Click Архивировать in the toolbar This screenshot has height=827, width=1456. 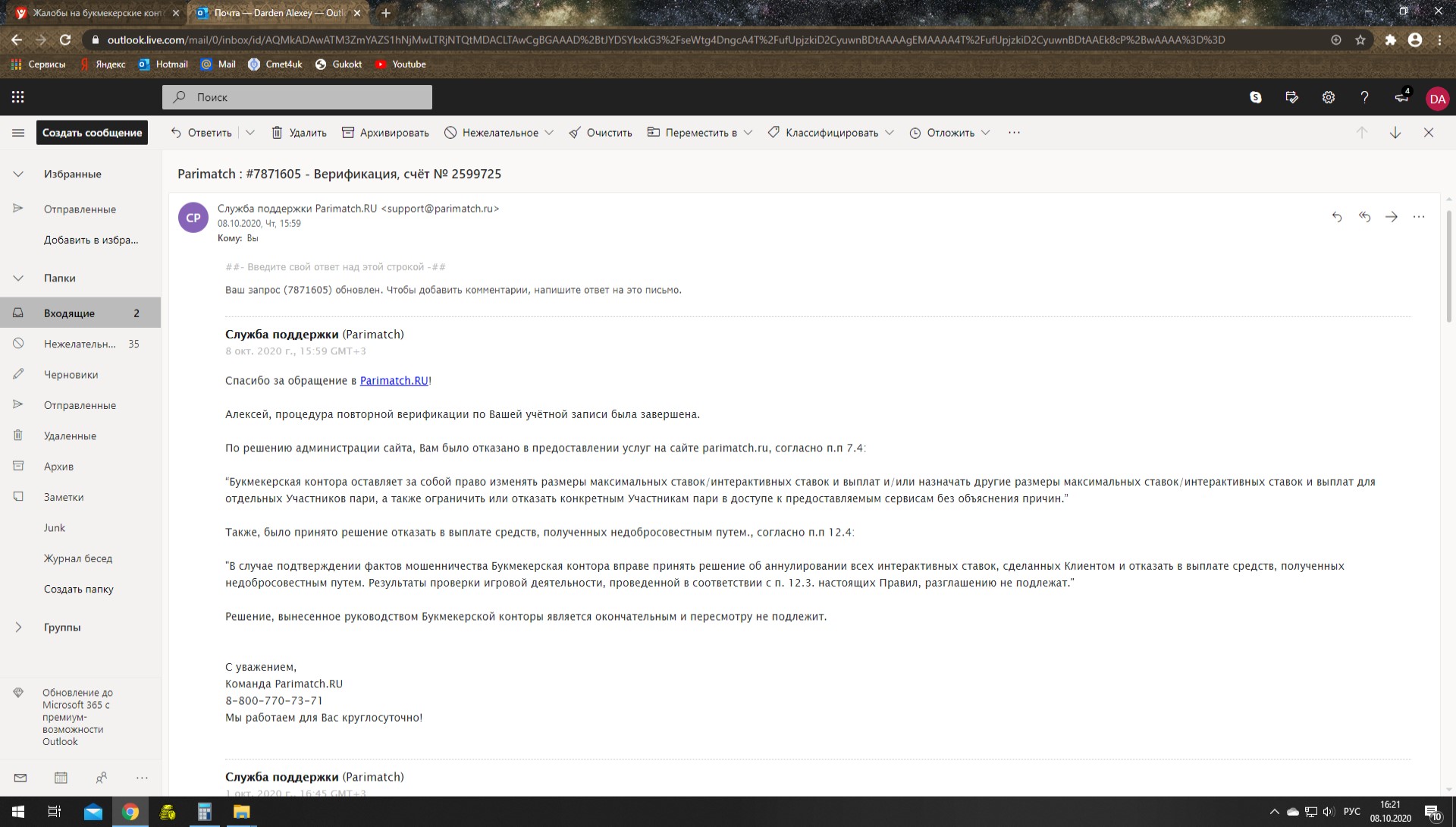click(385, 133)
